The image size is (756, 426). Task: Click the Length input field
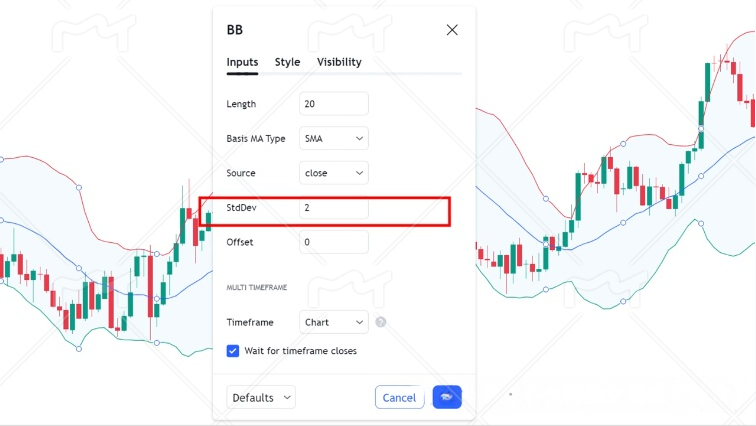pyautogui.click(x=334, y=104)
